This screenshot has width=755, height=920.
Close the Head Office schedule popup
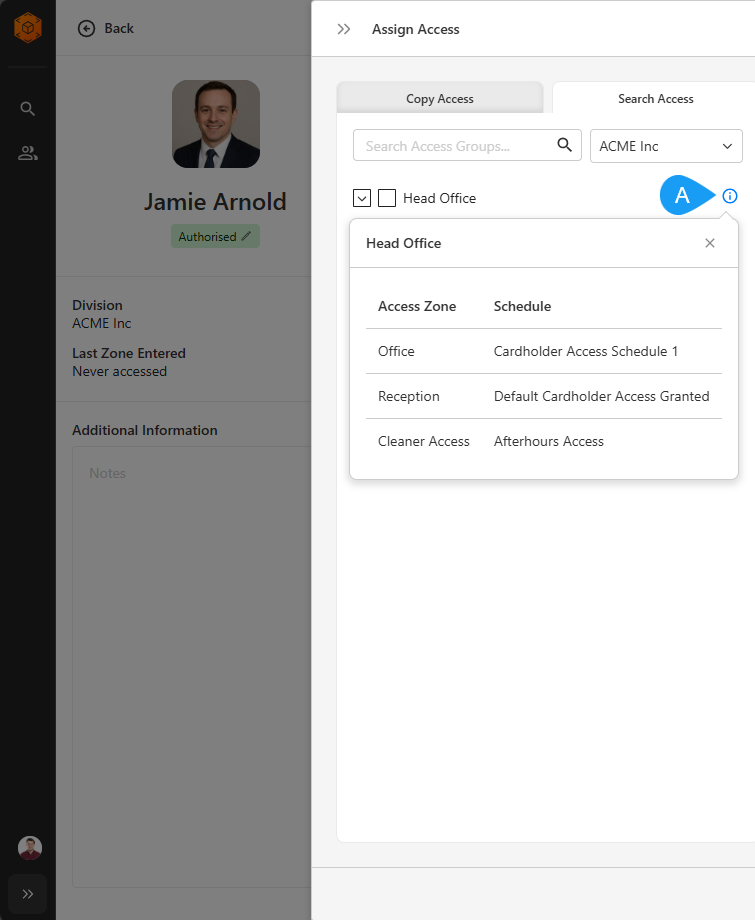pyautogui.click(x=710, y=243)
